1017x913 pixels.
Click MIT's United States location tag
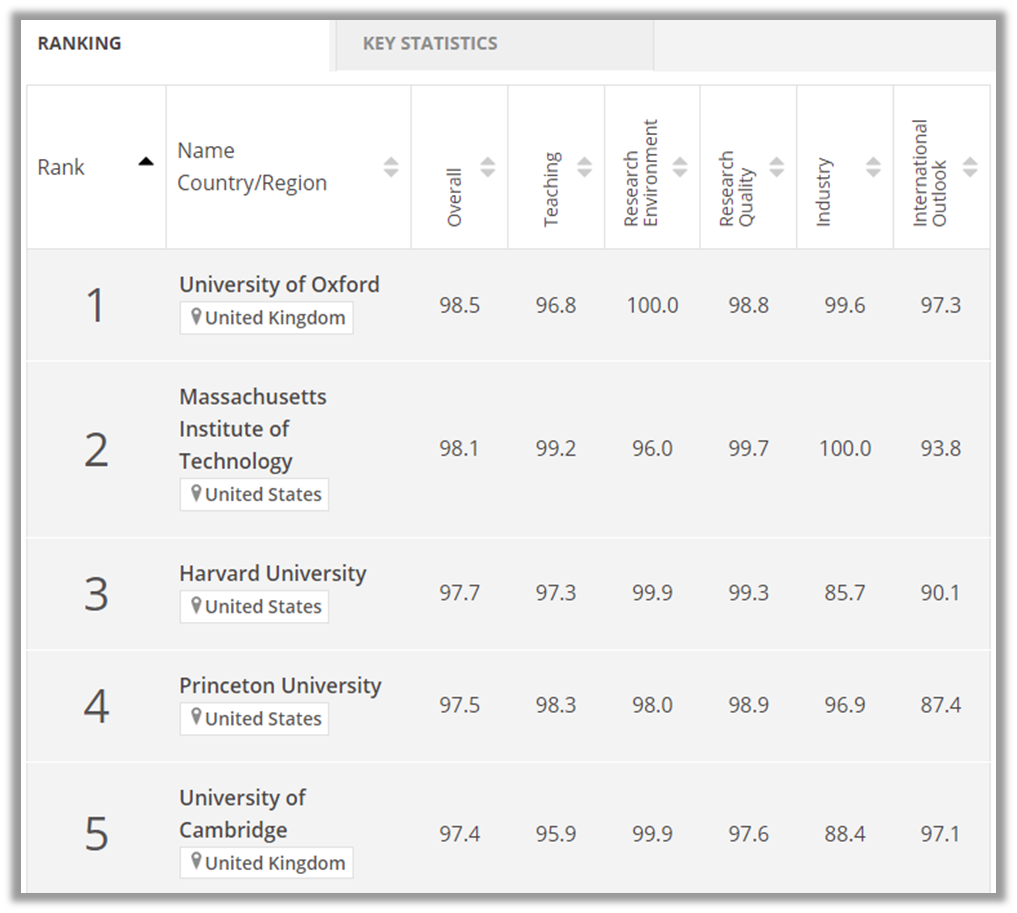pos(254,494)
